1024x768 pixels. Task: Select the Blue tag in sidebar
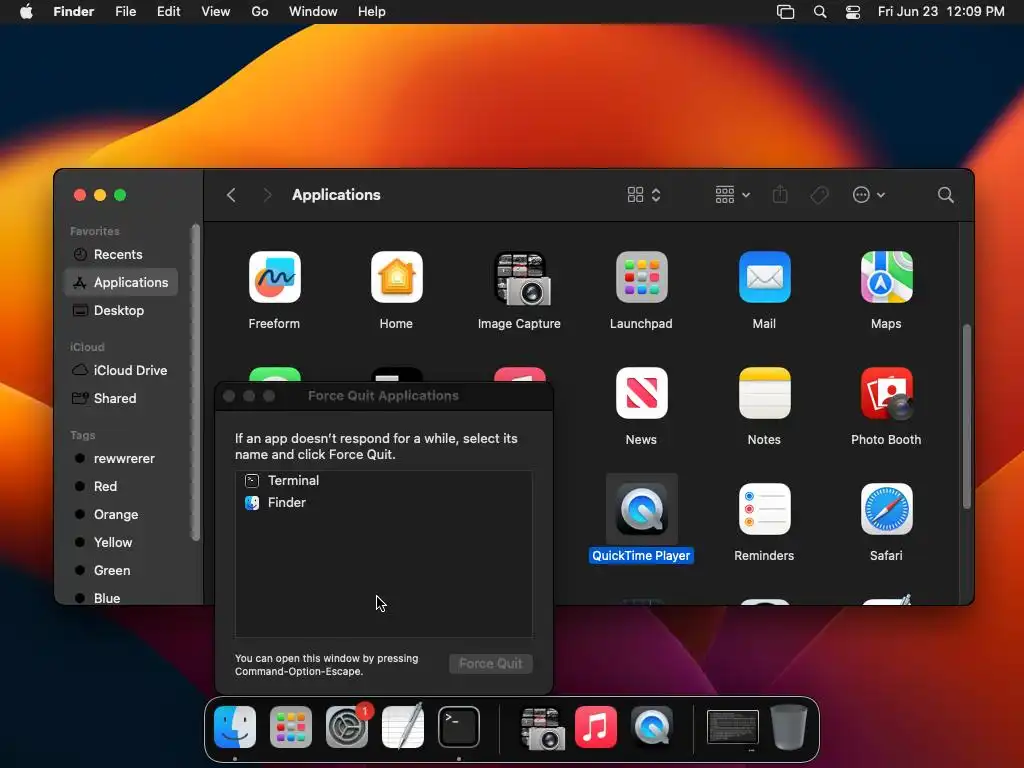pyautogui.click(x=121, y=598)
